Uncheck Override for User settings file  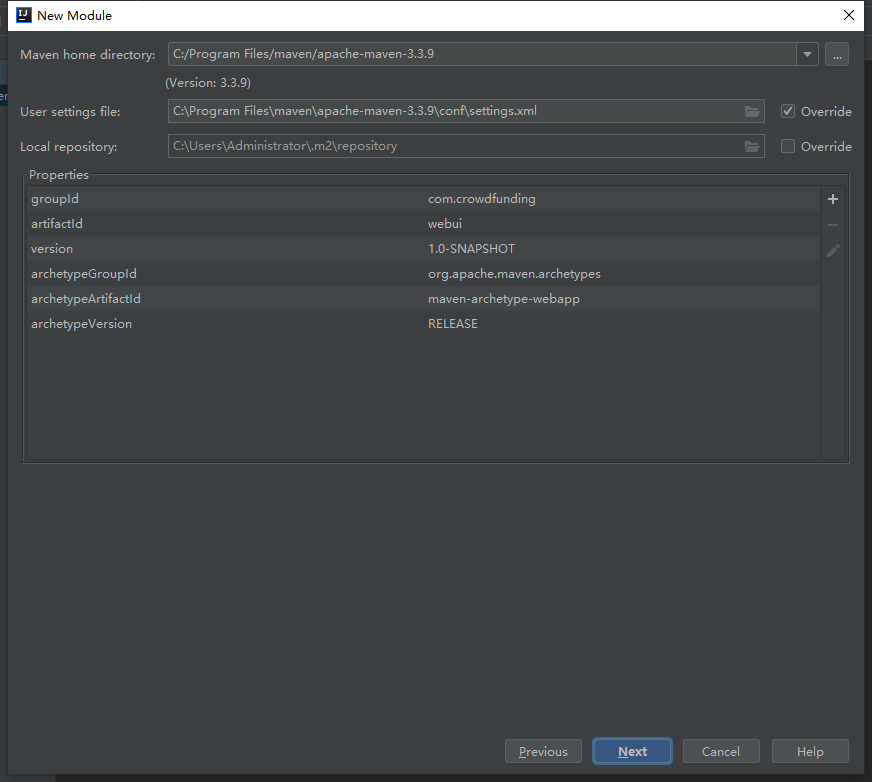(787, 111)
